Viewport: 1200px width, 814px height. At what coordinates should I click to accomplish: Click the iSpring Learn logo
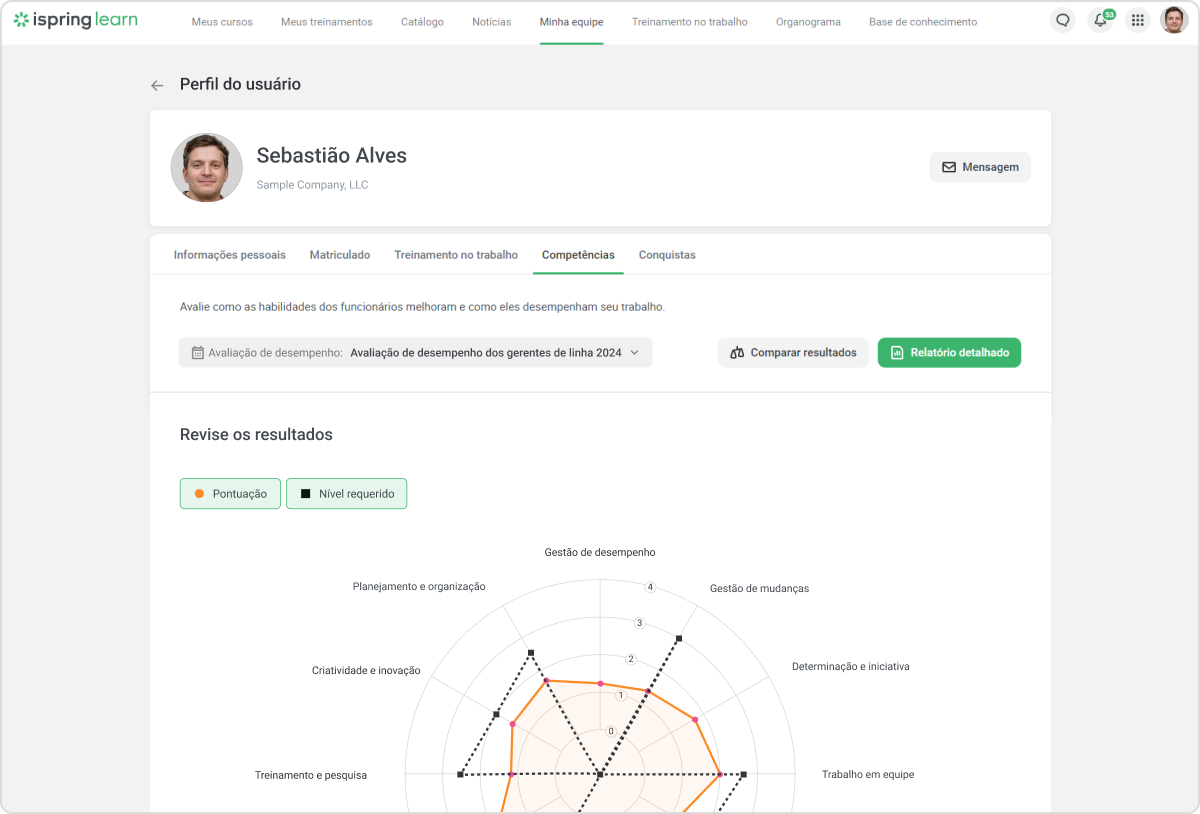[76, 20]
